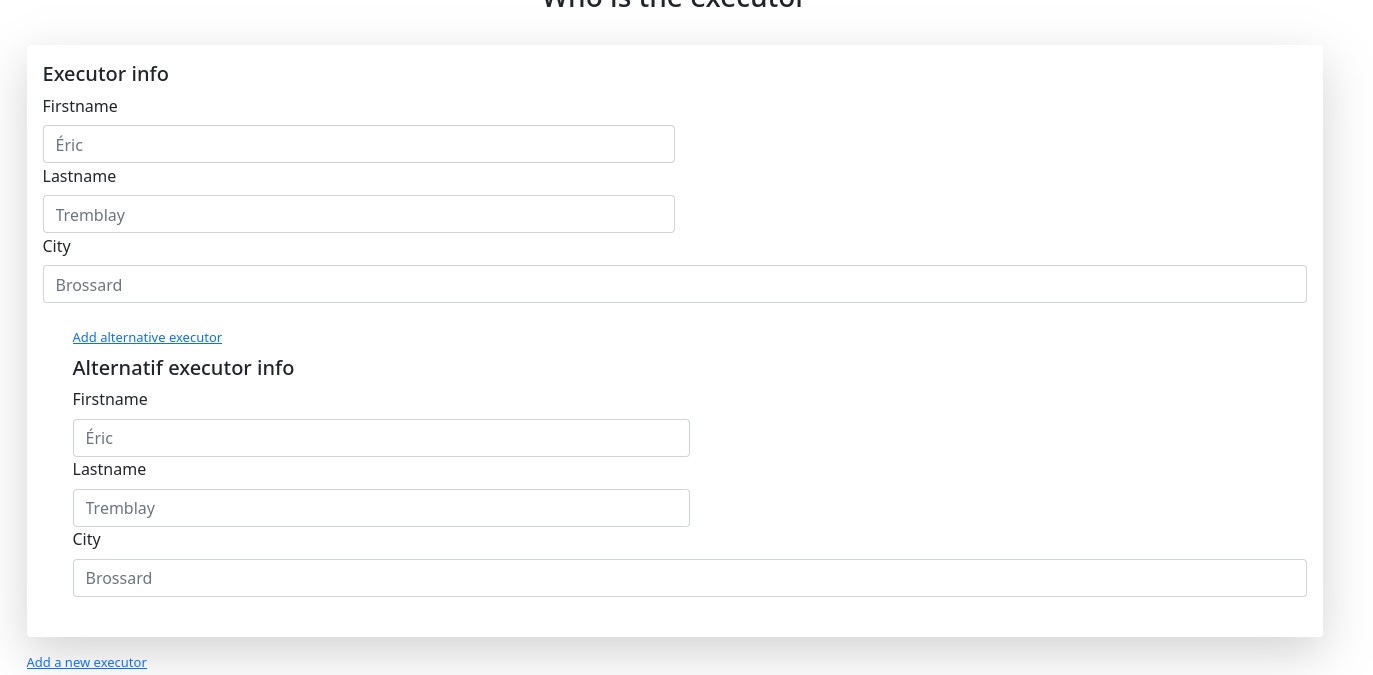Click the Firstname label under Alternatif executor info
Screen dimensions: 1373x675
point(110,399)
